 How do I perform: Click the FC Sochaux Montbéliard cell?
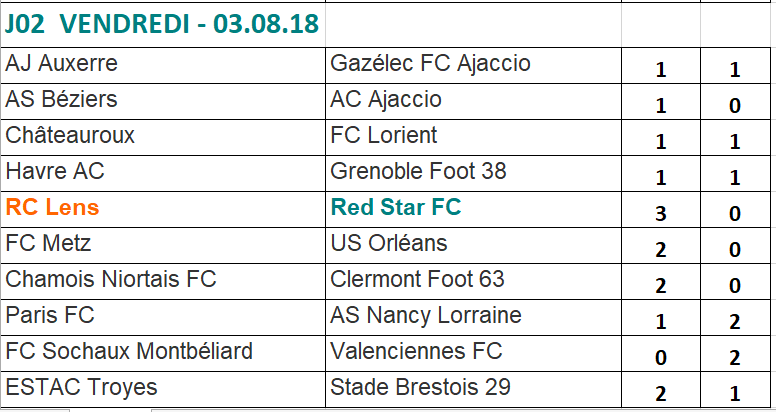(x=128, y=351)
